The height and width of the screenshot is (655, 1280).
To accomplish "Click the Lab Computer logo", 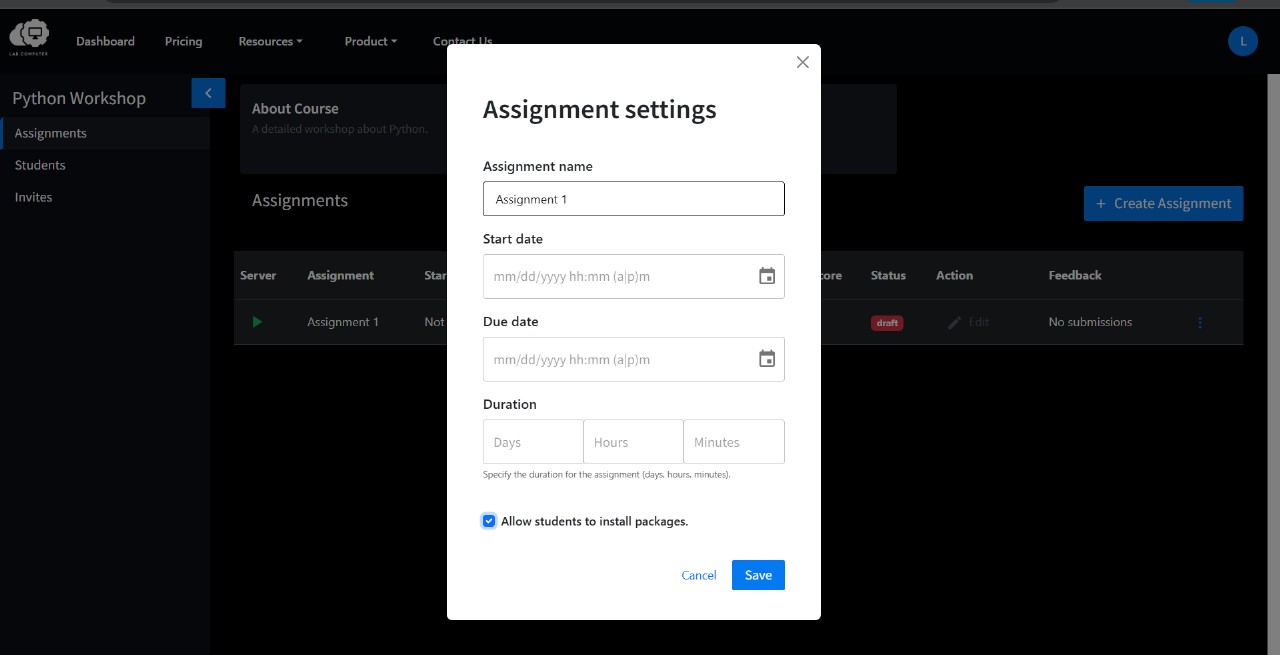I will click(x=29, y=37).
